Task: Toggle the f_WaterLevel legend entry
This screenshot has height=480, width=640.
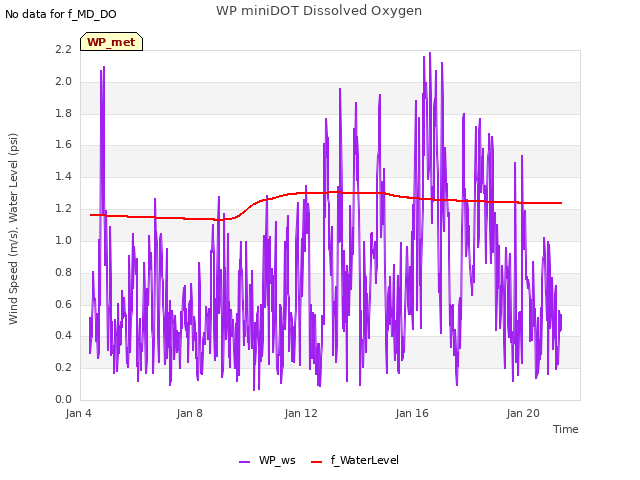Action: (x=355, y=460)
